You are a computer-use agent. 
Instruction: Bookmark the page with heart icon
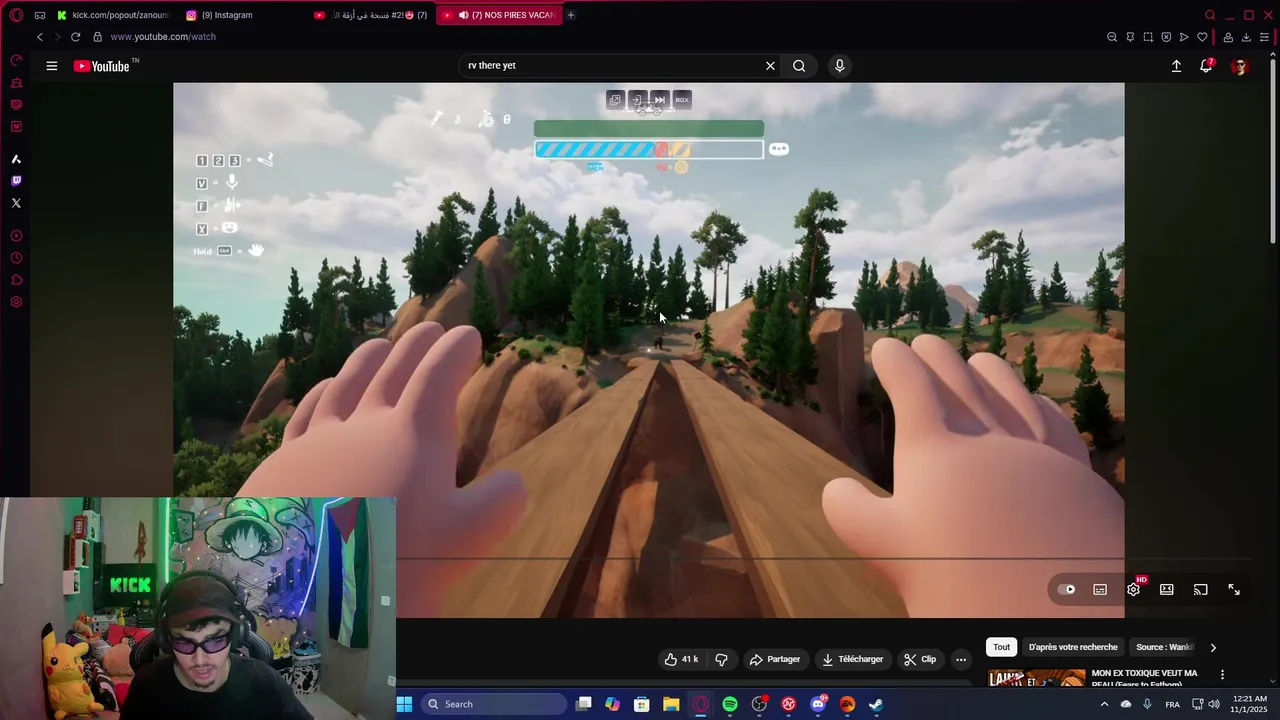1202,37
